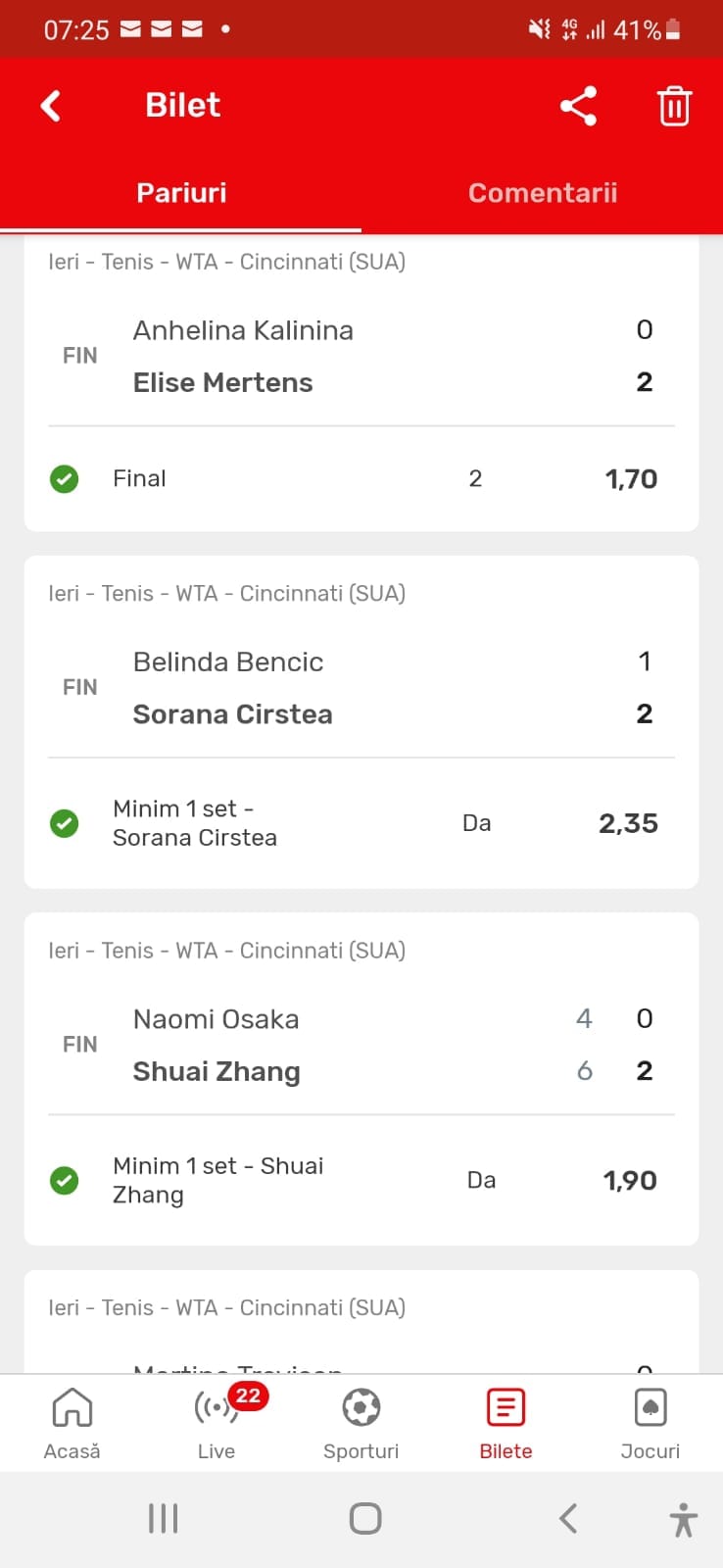The image size is (723, 1568).
Task: Tap green checkmark beside Final bet
Action: [x=65, y=479]
